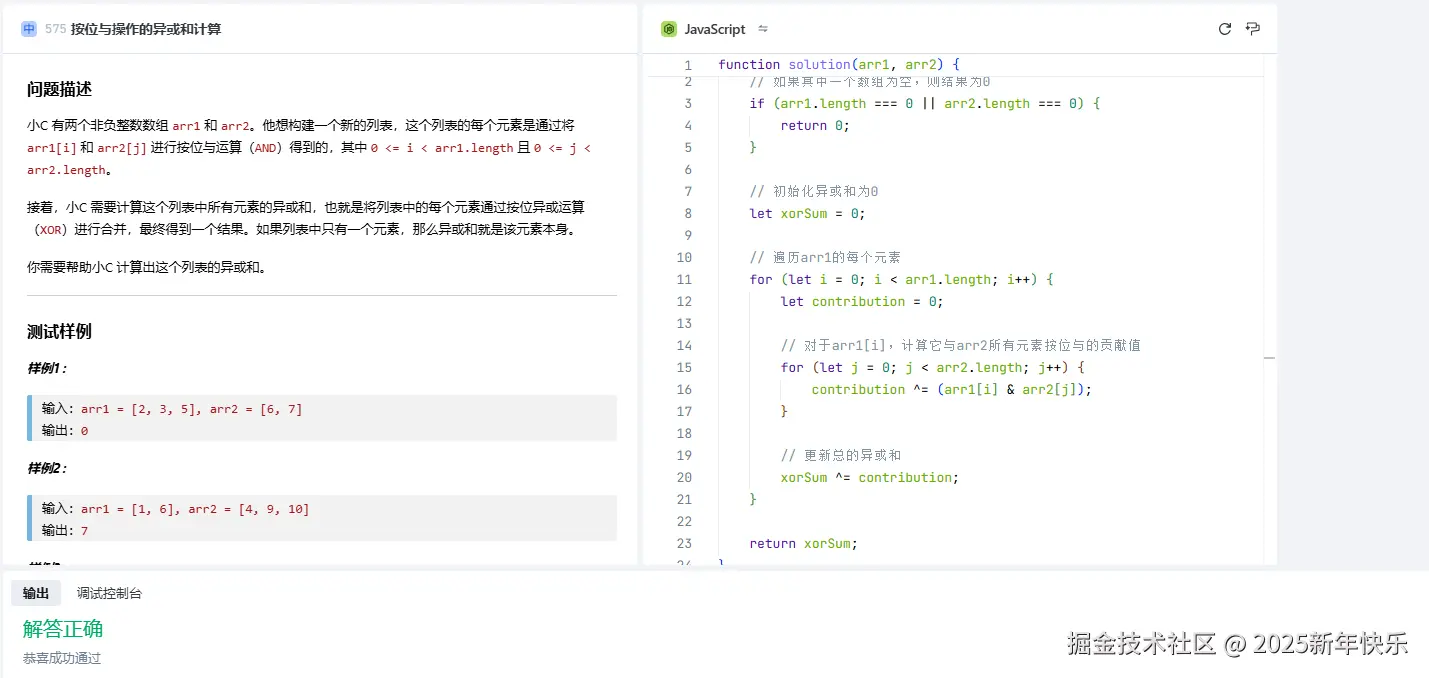The width and height of the screenshot is (1429, 678).
Task: Open the 调试控制台 tab
Action: pos(109,593)
